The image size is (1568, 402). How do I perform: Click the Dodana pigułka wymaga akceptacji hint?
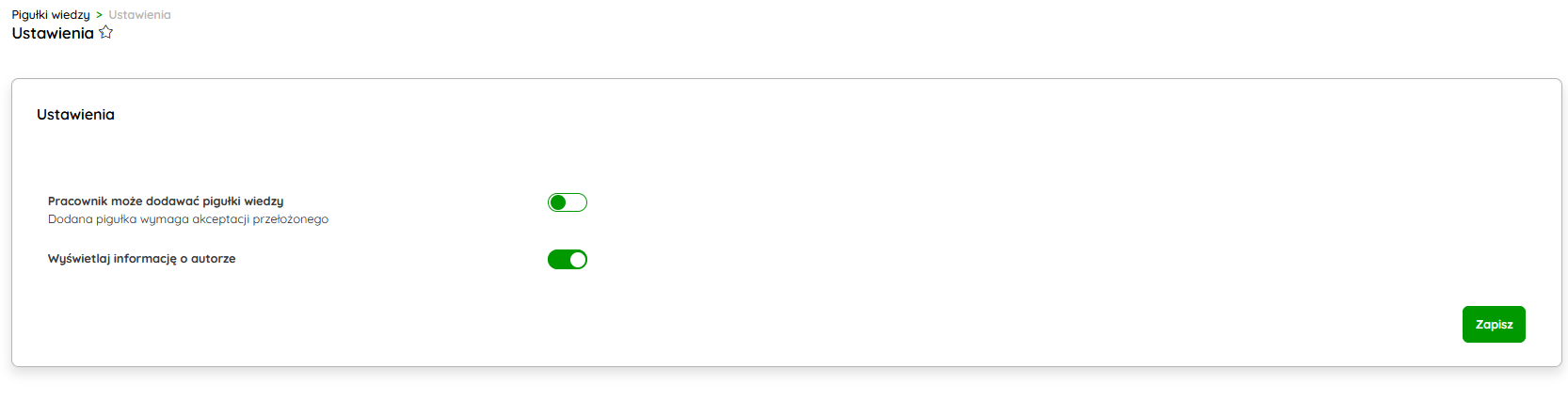[x=188, y=219]
